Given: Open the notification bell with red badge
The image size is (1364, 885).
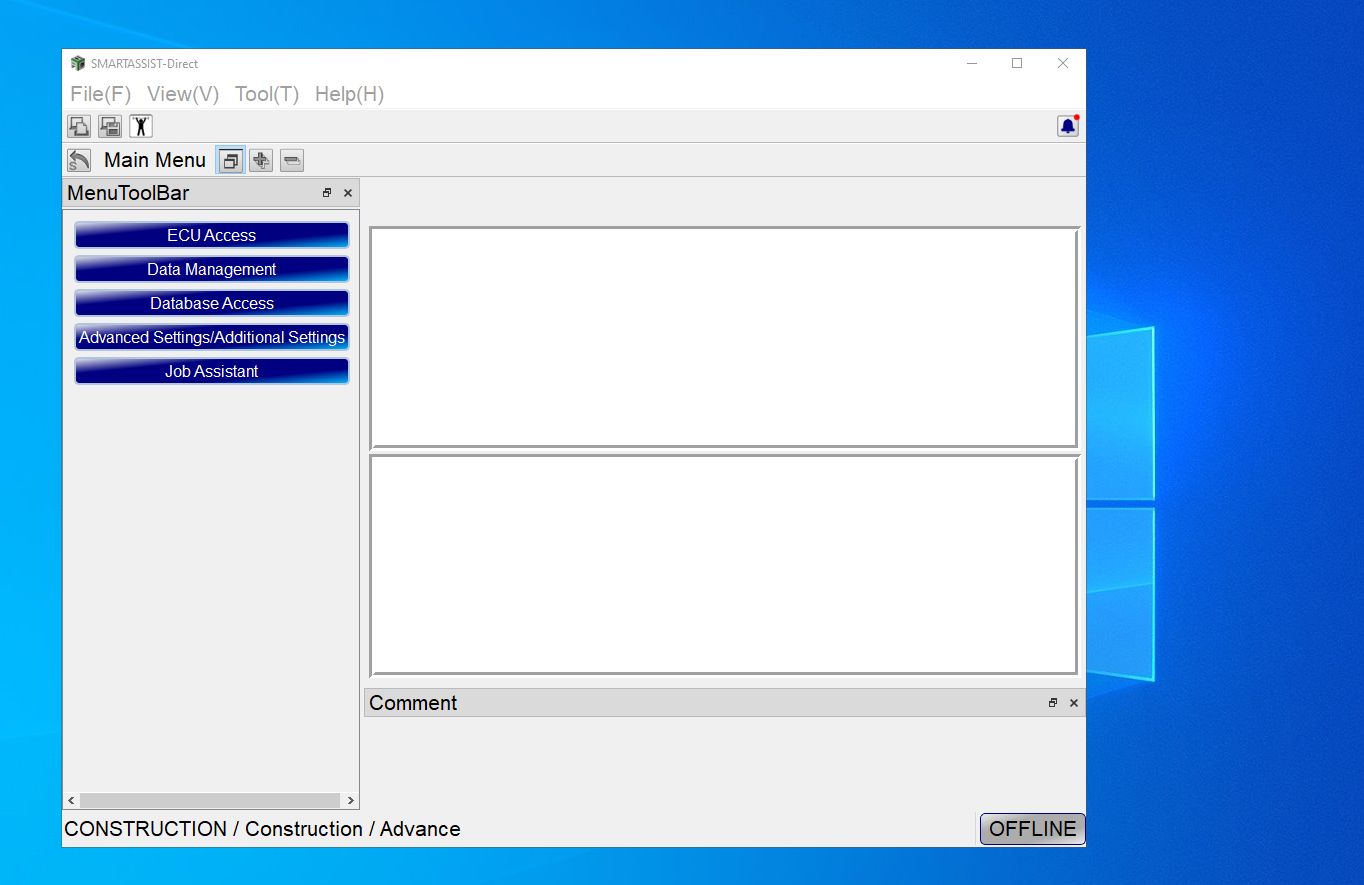Looking at the screenshot, I should tap(1067, 126).
